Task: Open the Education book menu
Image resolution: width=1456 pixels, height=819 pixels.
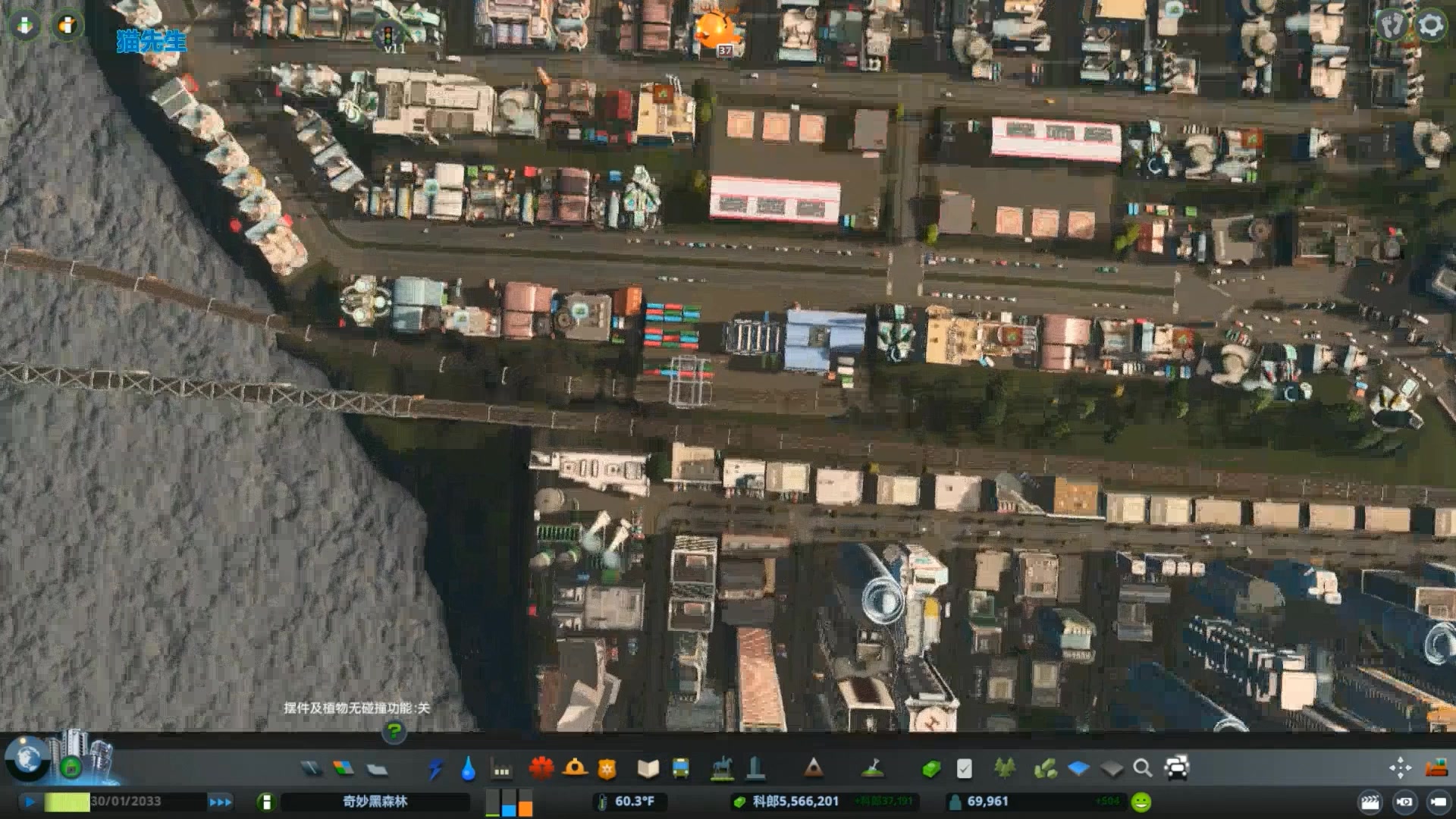Action: pos(648,769)
